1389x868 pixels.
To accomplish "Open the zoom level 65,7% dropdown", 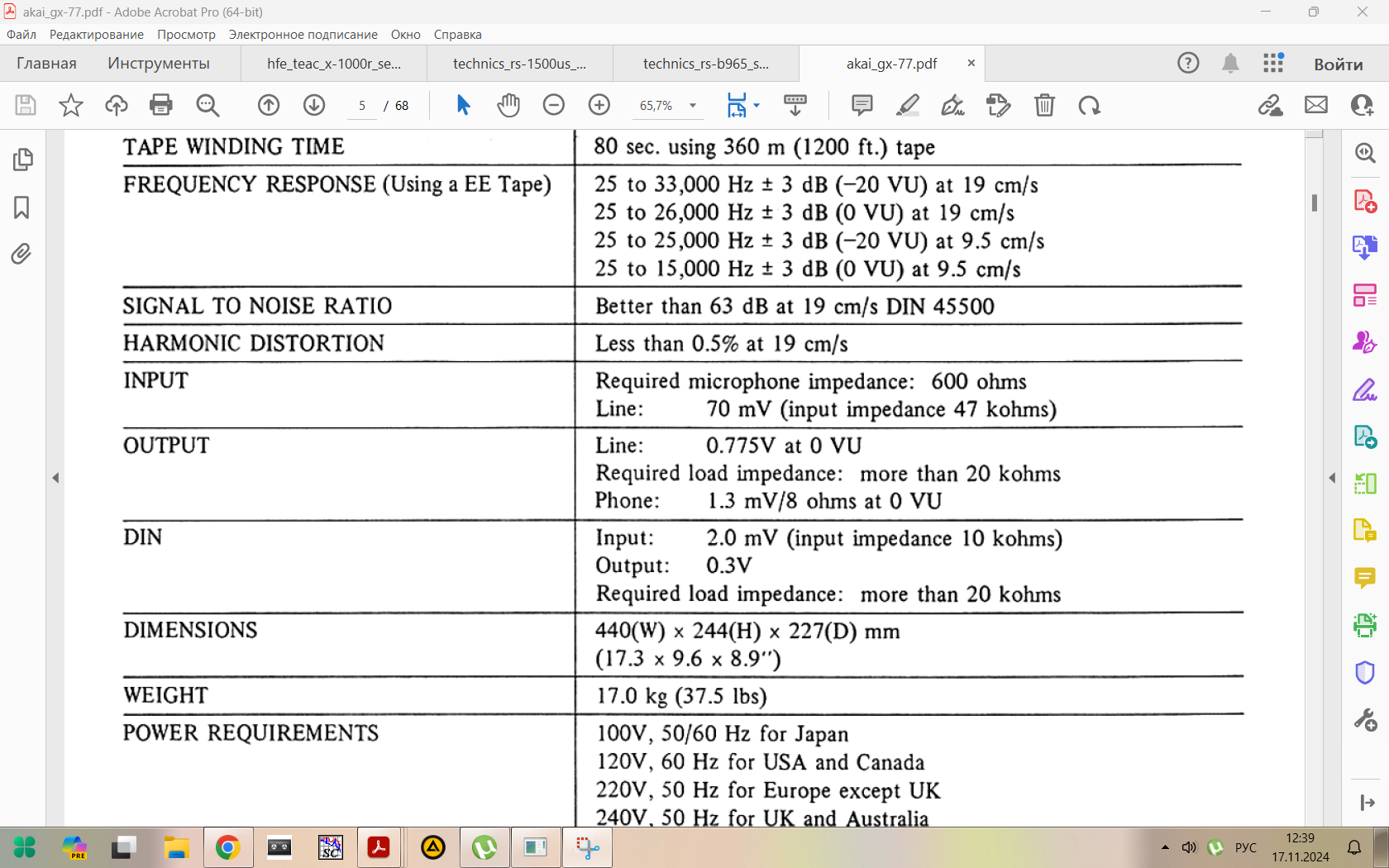I will point(693,106).
